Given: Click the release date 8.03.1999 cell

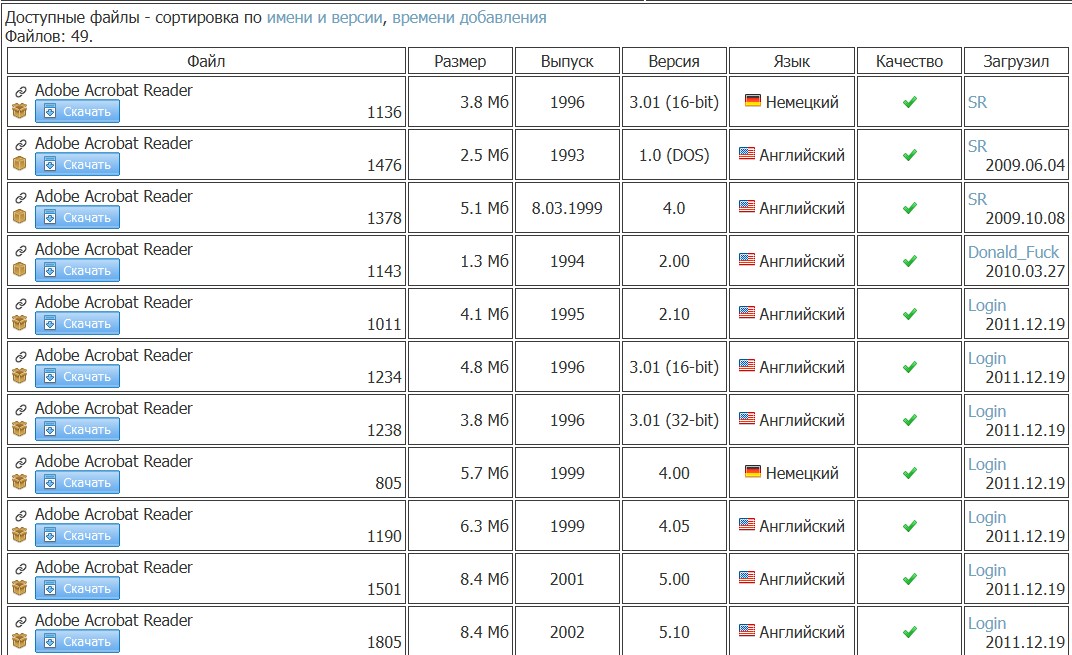Looking at the screenshot, I should 567,208.
